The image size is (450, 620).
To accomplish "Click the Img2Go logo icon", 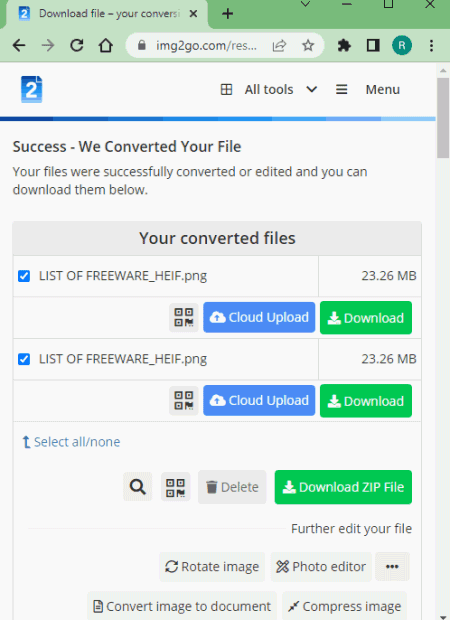I will [x=31, y=89].
